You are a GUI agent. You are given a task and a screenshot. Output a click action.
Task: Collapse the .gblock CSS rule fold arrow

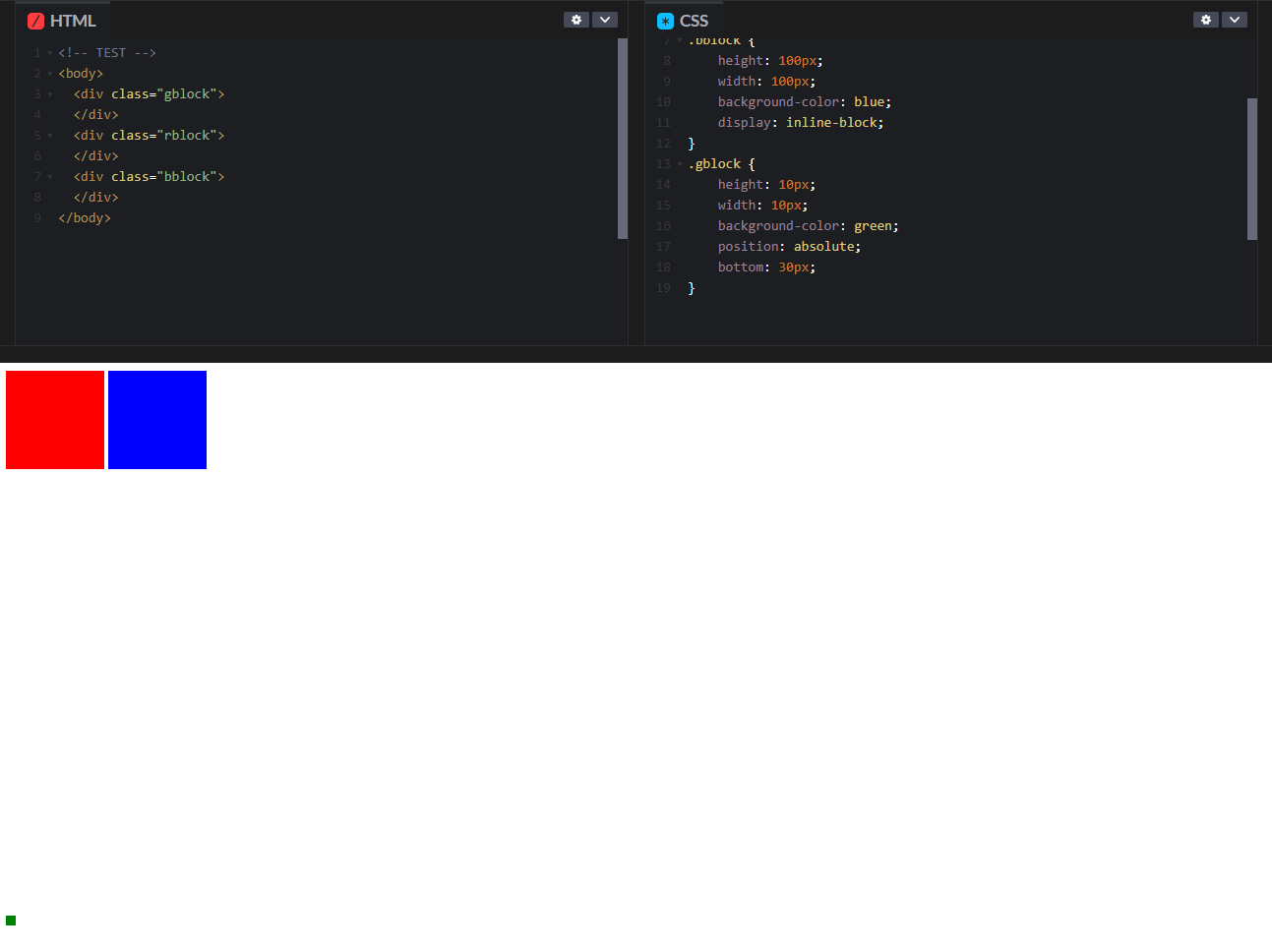680,164
